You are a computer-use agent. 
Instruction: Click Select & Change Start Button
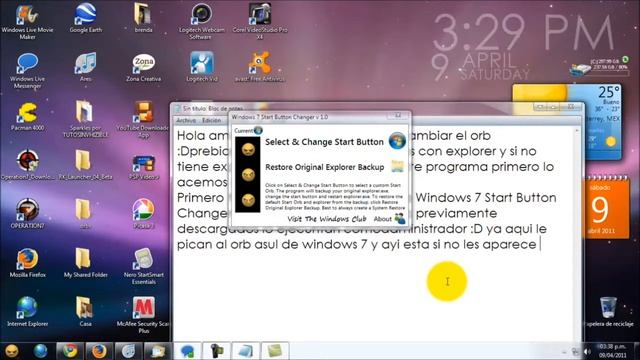[x=324, y=142]
